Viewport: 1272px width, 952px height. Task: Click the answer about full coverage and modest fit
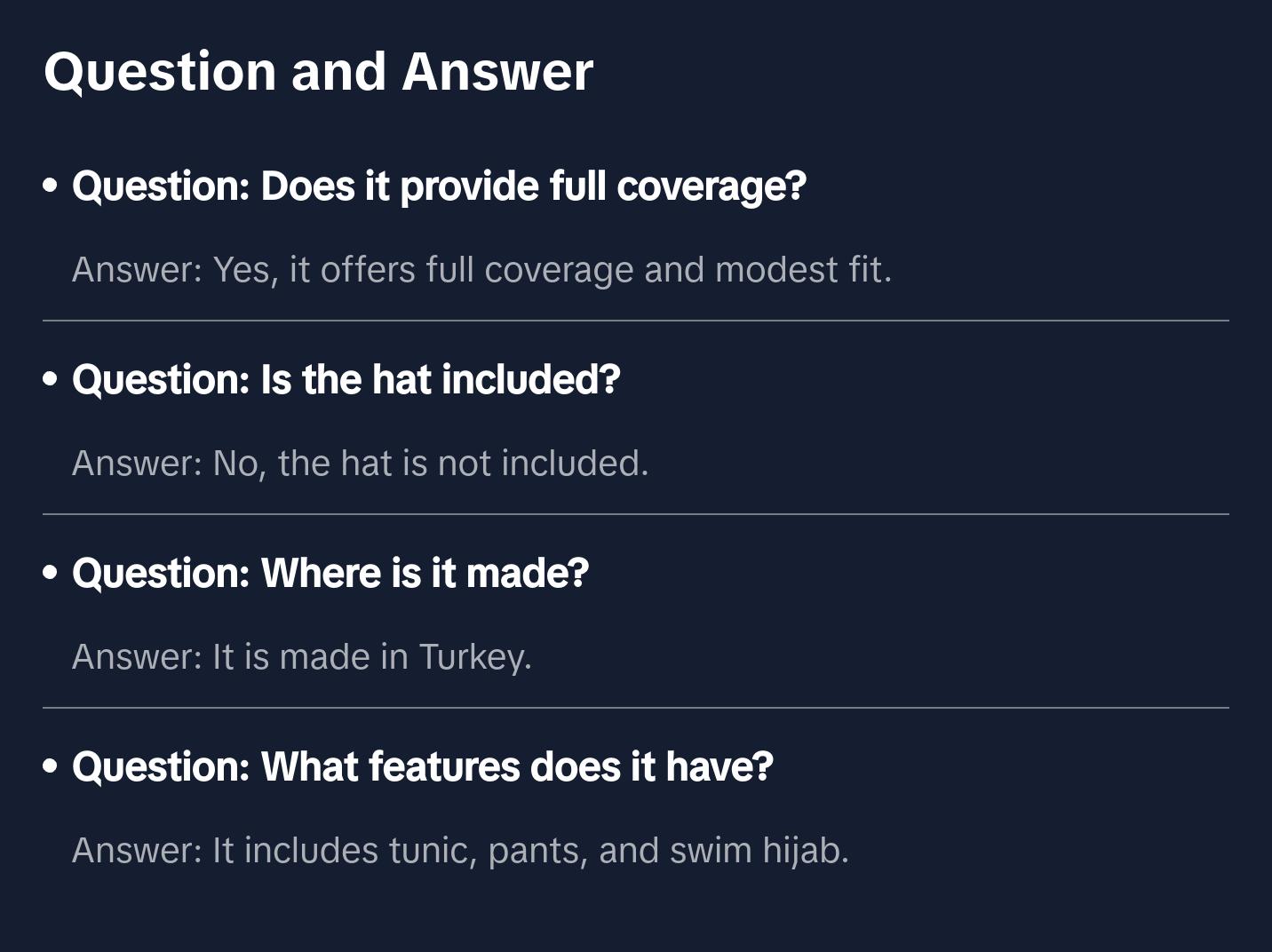click(x=481, y=270)
